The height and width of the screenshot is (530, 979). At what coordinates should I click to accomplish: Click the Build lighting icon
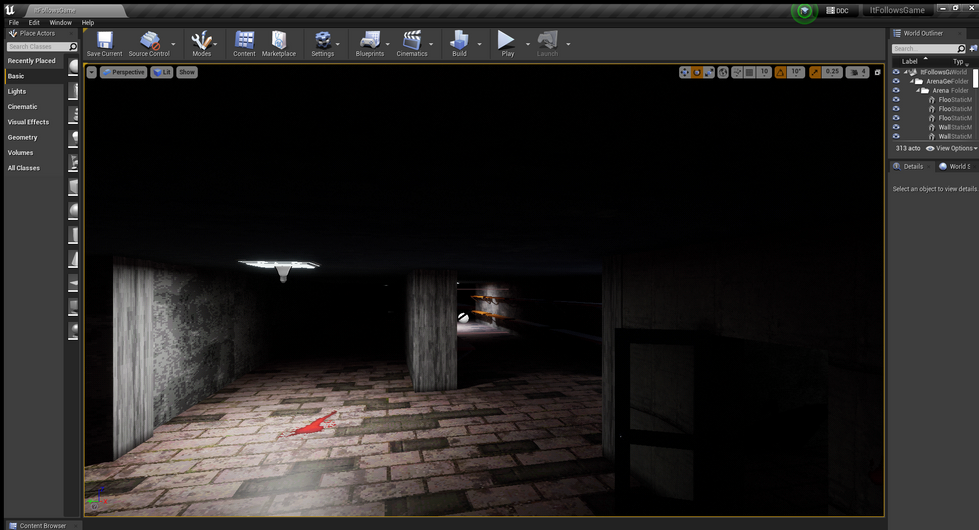point(460,40)
